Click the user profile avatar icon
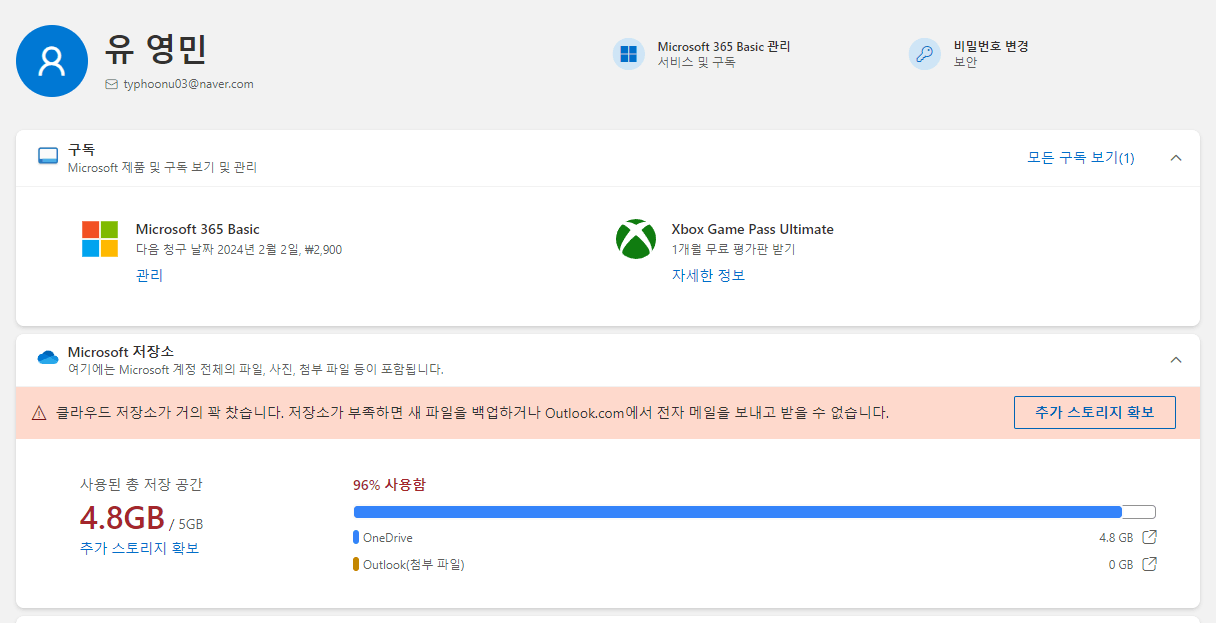This screenshot has height=623, width=1216. 52,62
